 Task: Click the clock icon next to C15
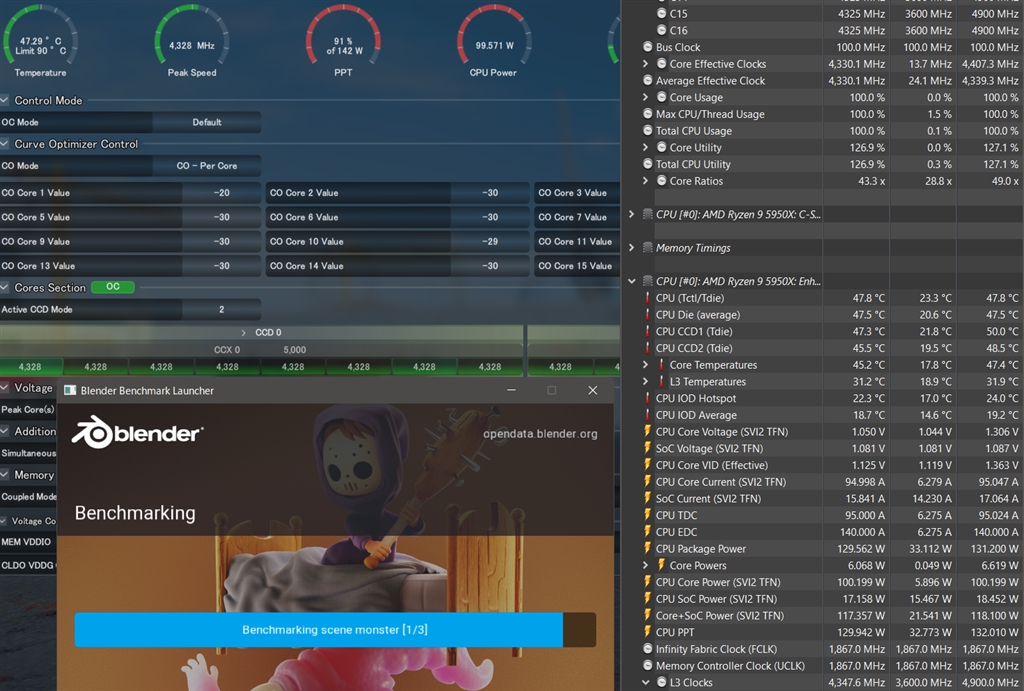(661, 13)
